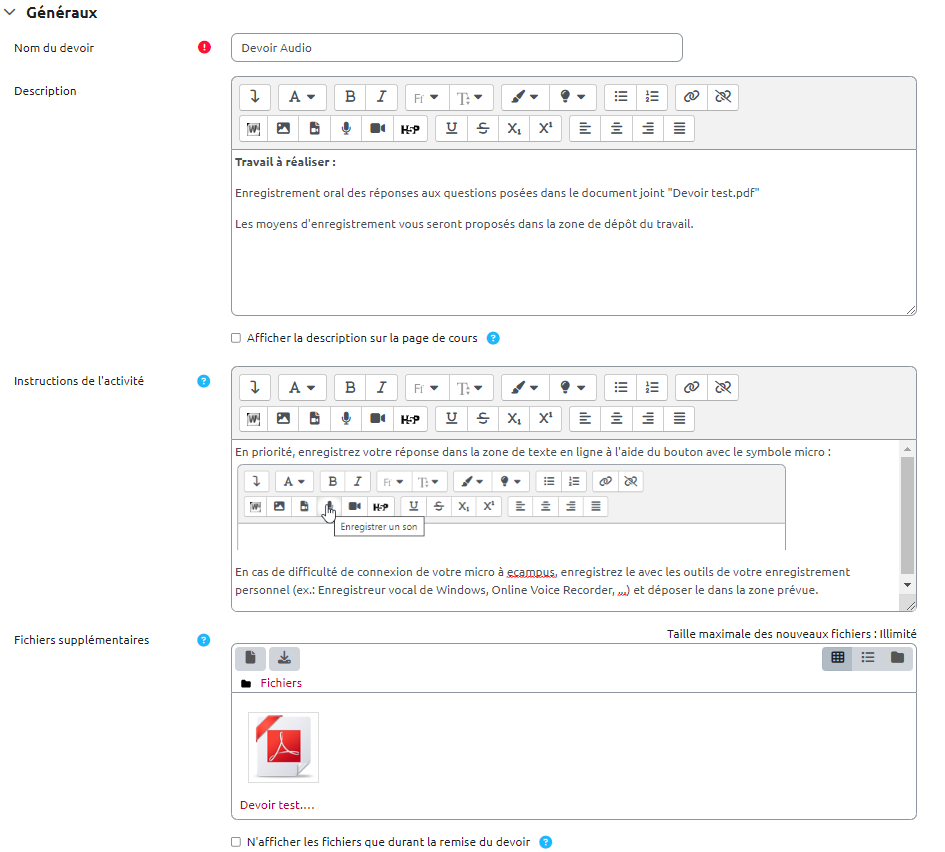
Task: Open paragraph style dropdown in Description editor
Action: coord(301,97)
